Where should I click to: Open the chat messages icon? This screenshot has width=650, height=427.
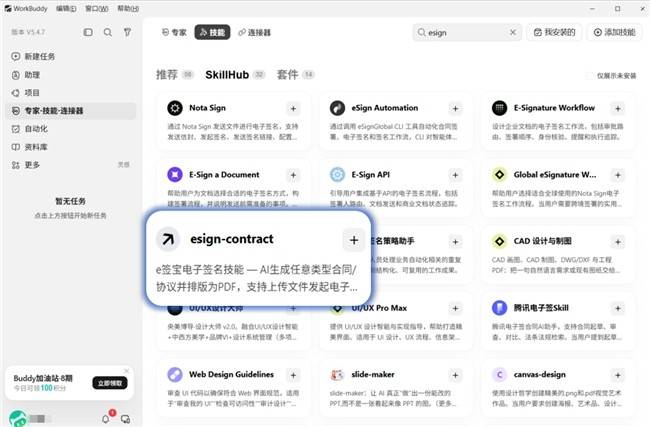tap(125, 419)
